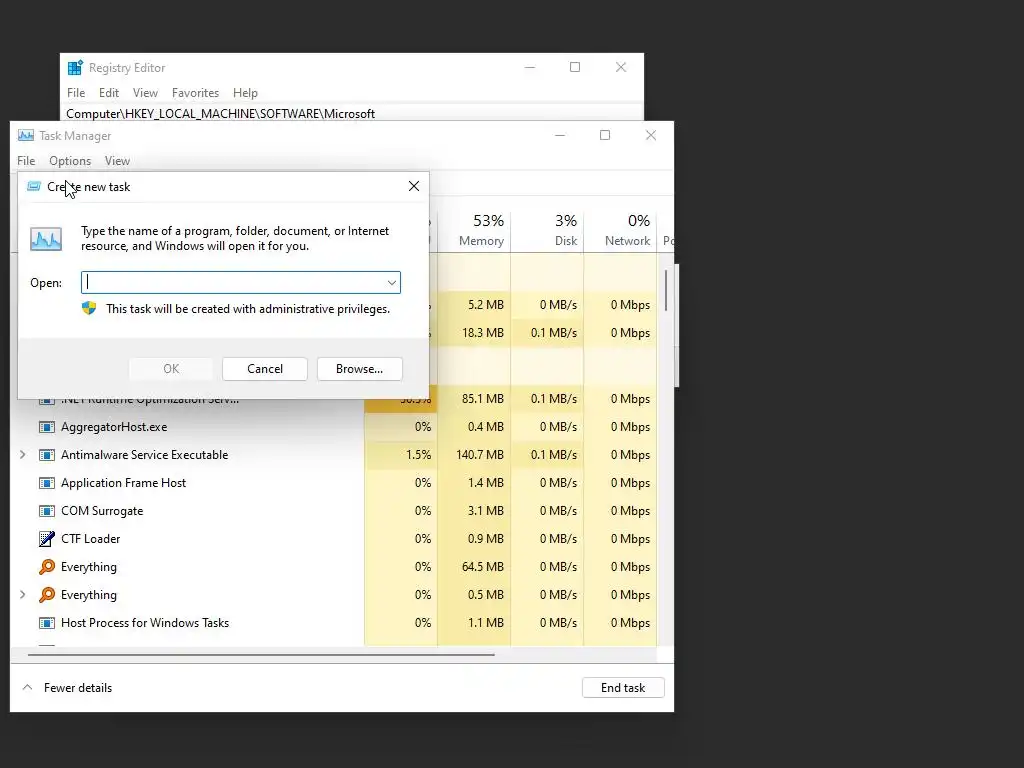Click the Task Manager title bar icon

(x=25, y=135)
